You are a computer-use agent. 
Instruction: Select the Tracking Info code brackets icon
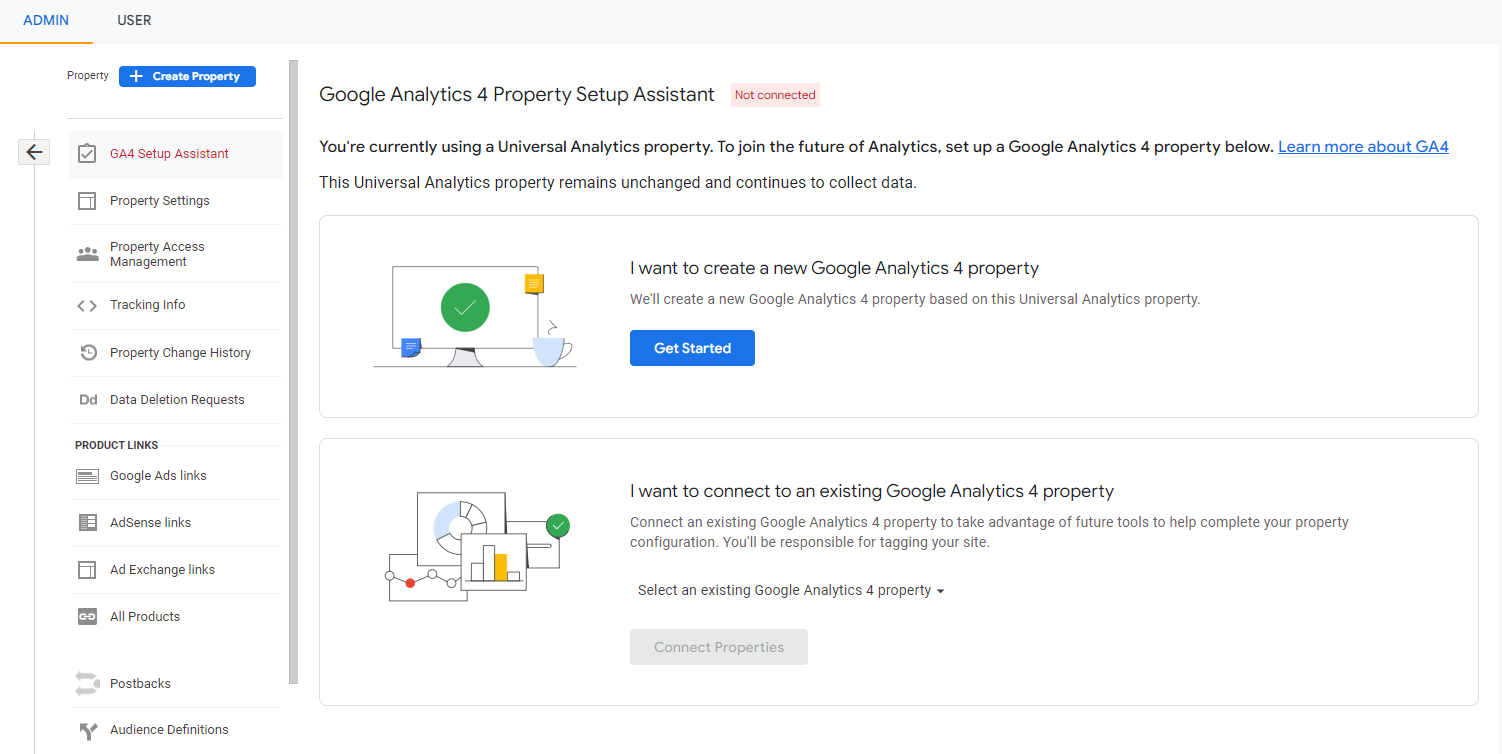pos(87,304)
